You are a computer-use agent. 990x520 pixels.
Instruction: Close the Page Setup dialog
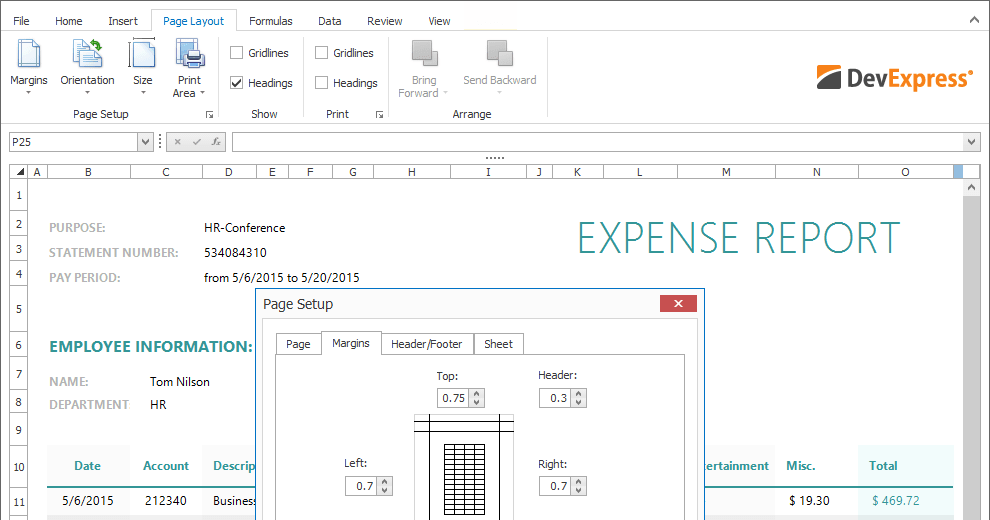[678, 304]
